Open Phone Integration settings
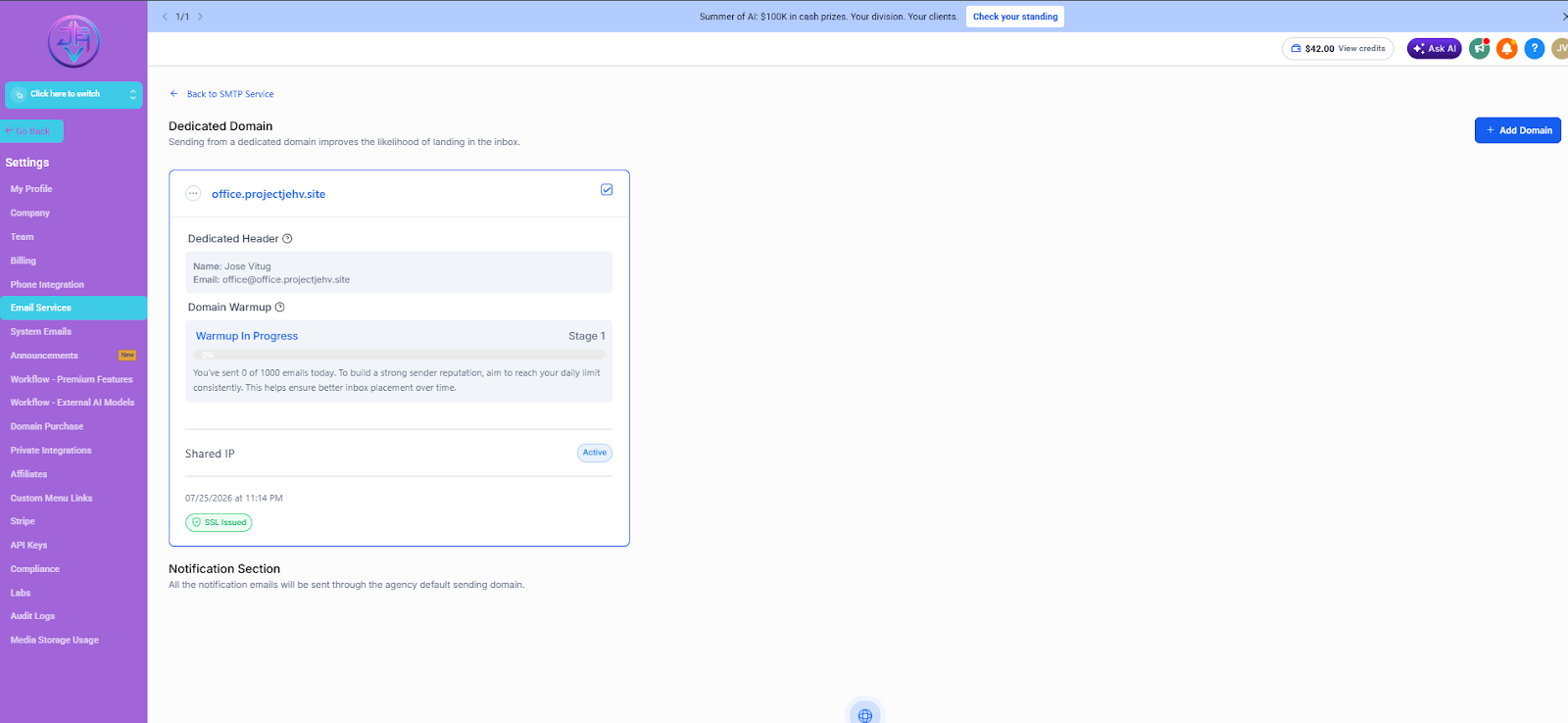This screenshot has width=1568, height=723. 47,285
